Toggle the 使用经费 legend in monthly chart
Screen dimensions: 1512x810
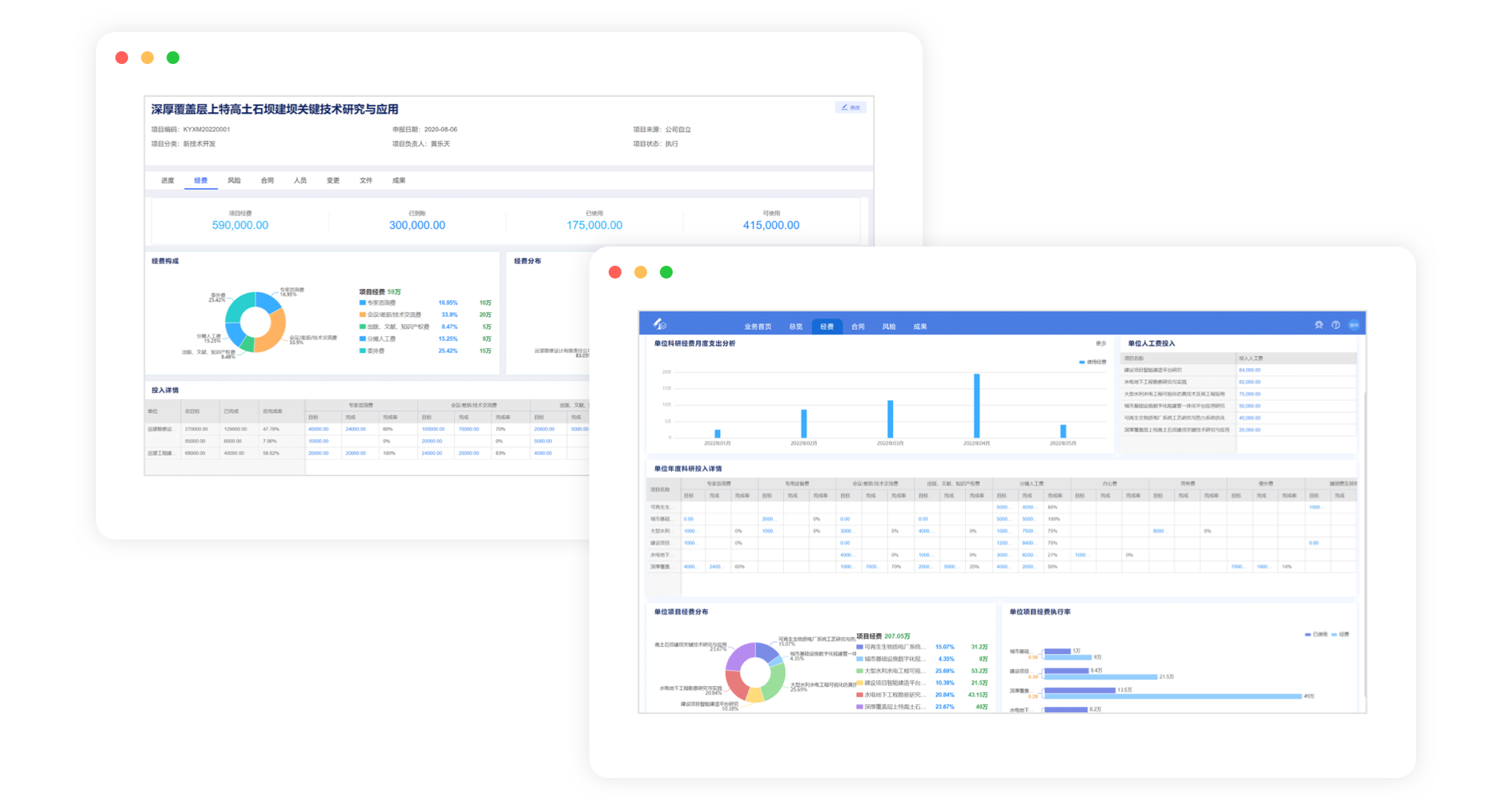1092,363
